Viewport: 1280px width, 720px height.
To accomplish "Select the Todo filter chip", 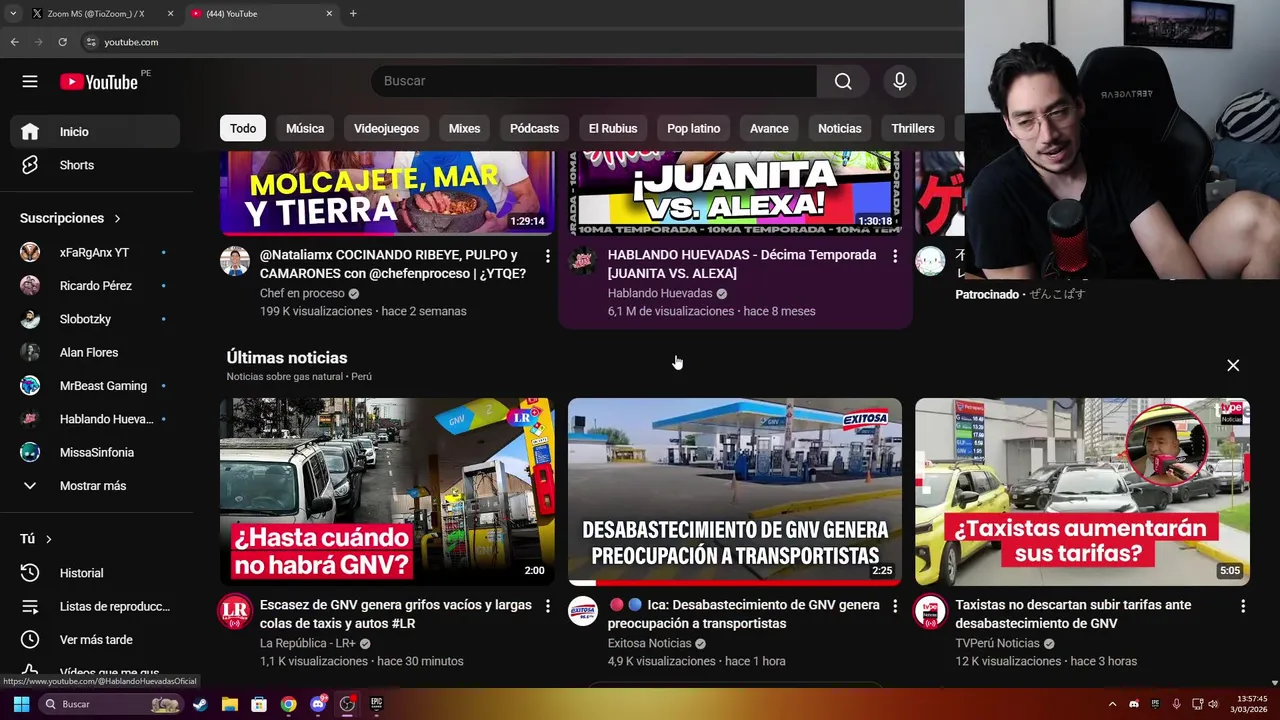I will (243, 128).
